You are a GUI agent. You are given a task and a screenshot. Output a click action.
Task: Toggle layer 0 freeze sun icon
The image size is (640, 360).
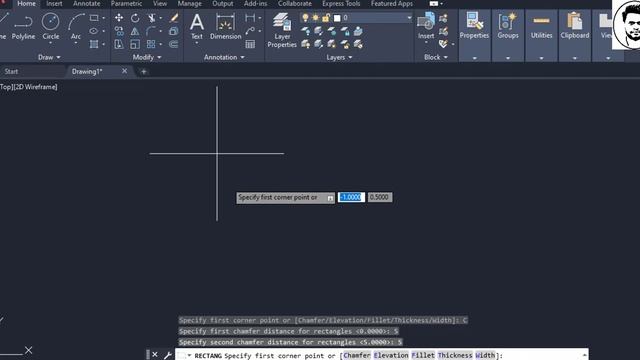click(x=315, y=18)
